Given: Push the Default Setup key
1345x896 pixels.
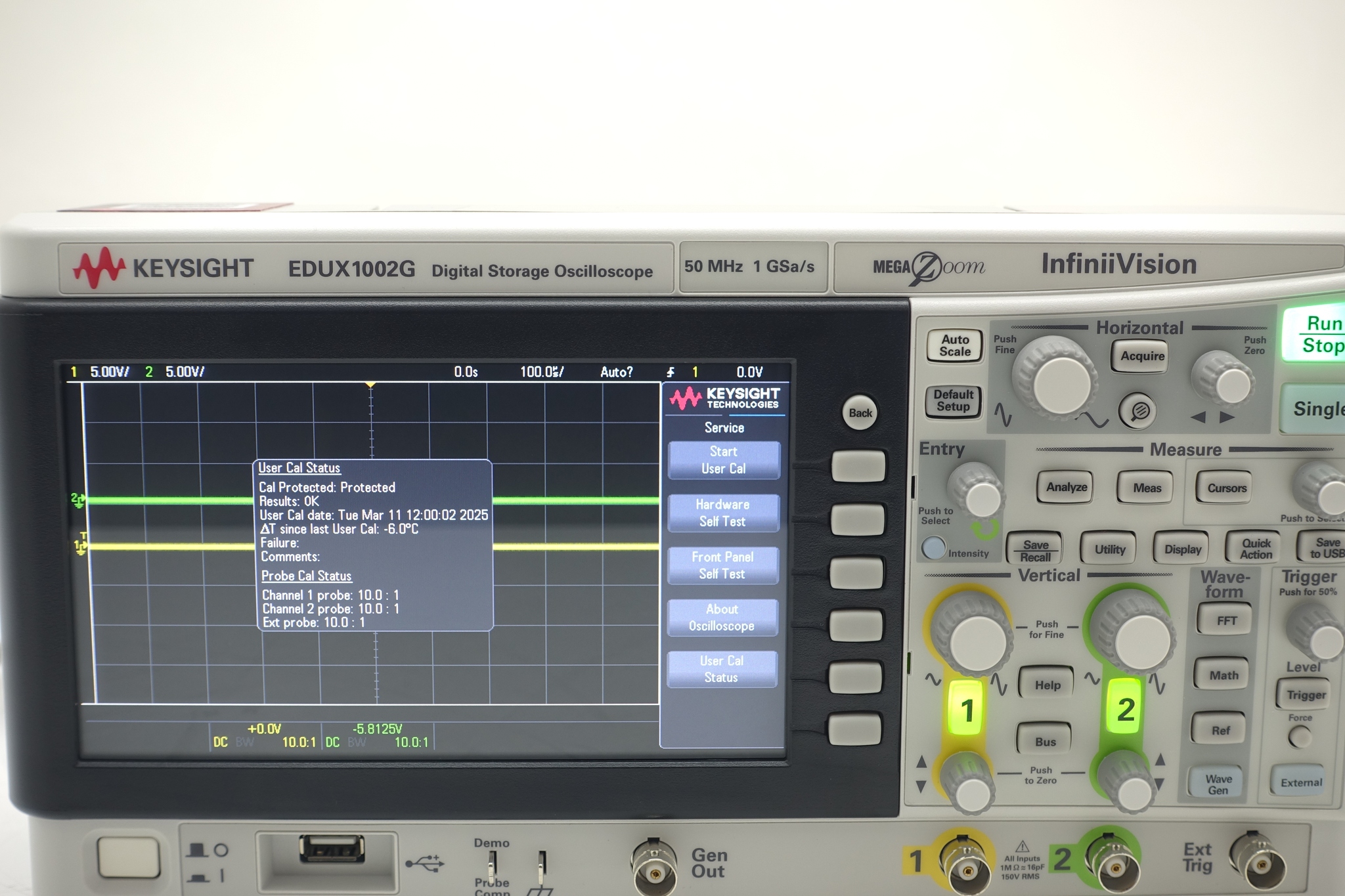Looking at the screenshot, I should point(954,400).
